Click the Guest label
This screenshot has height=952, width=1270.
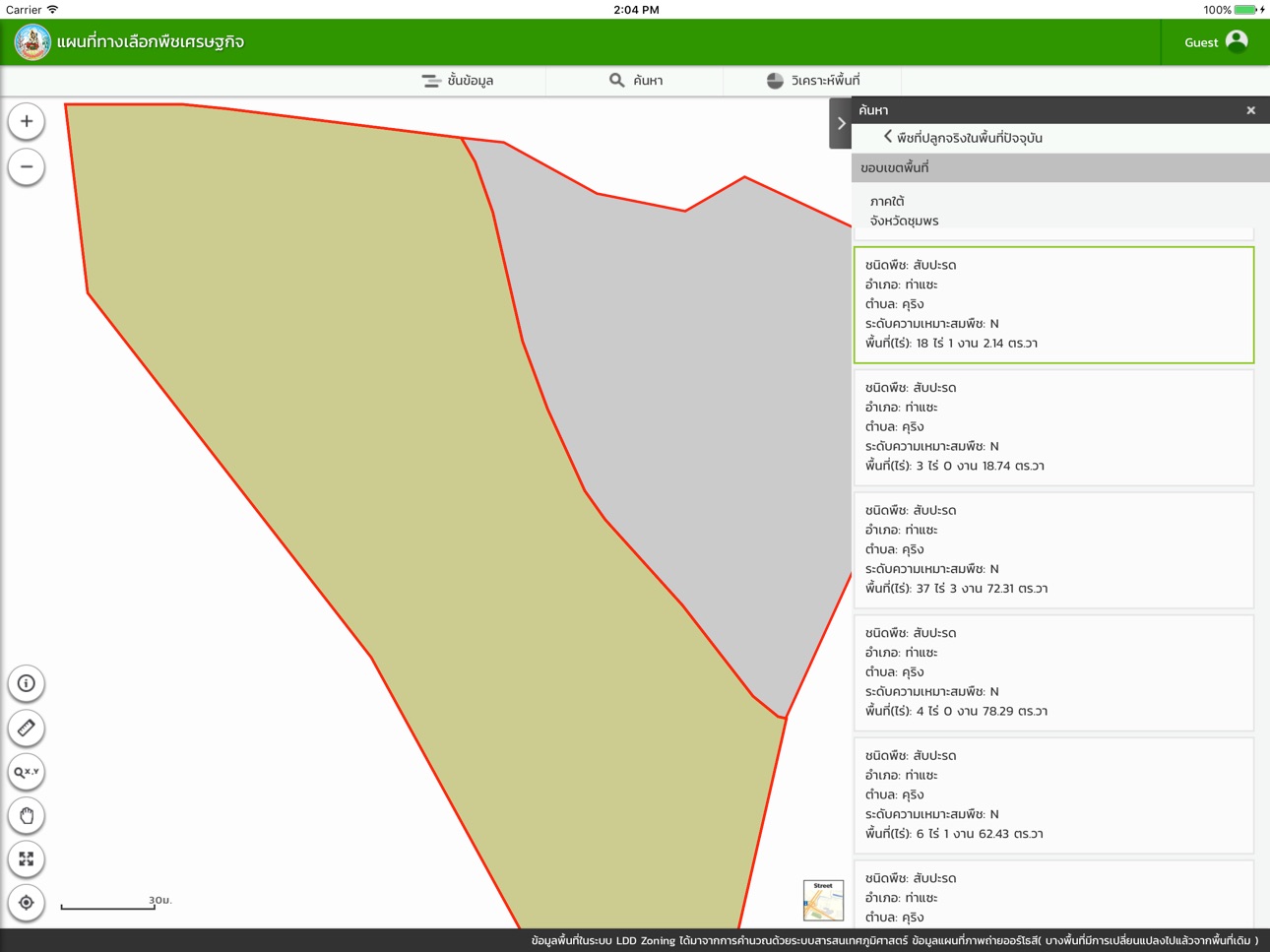point(1201,42)
